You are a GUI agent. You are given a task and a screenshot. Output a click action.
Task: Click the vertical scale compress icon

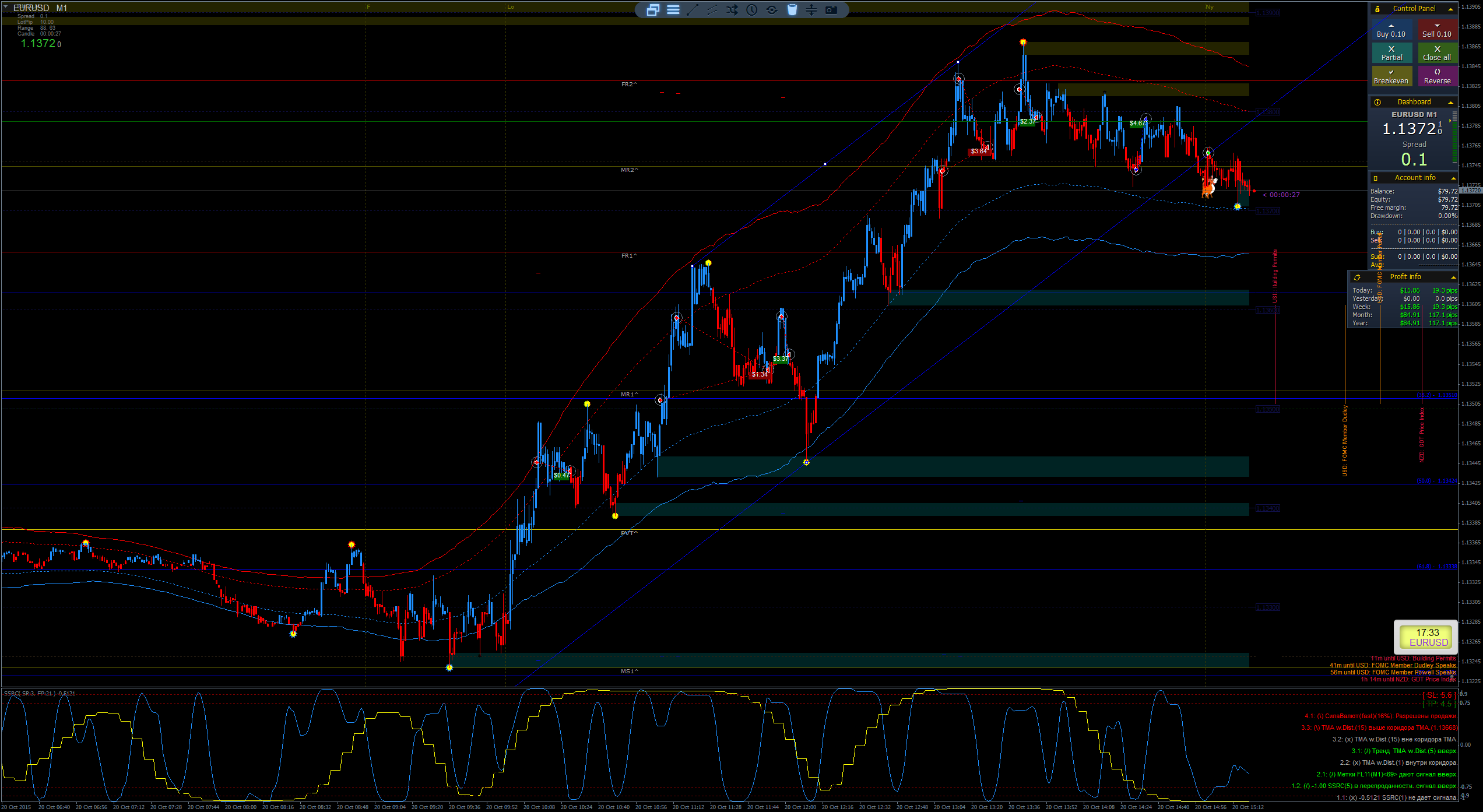(811, 10)
